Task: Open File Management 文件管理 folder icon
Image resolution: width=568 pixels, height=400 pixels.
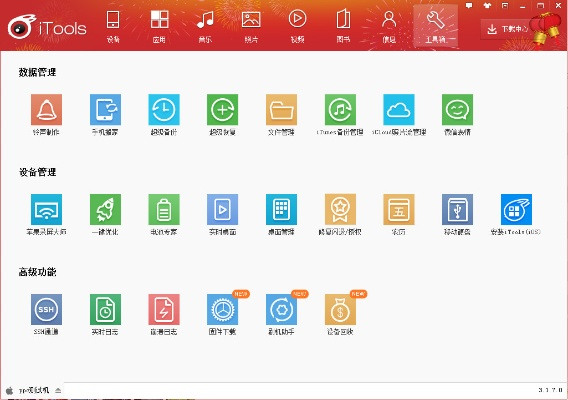Action: [281, 110]
